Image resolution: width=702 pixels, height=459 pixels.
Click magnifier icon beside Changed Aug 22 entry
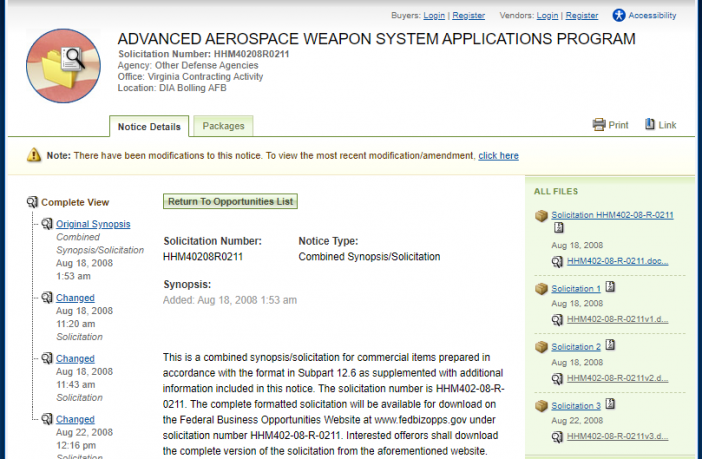pos(47,419)
